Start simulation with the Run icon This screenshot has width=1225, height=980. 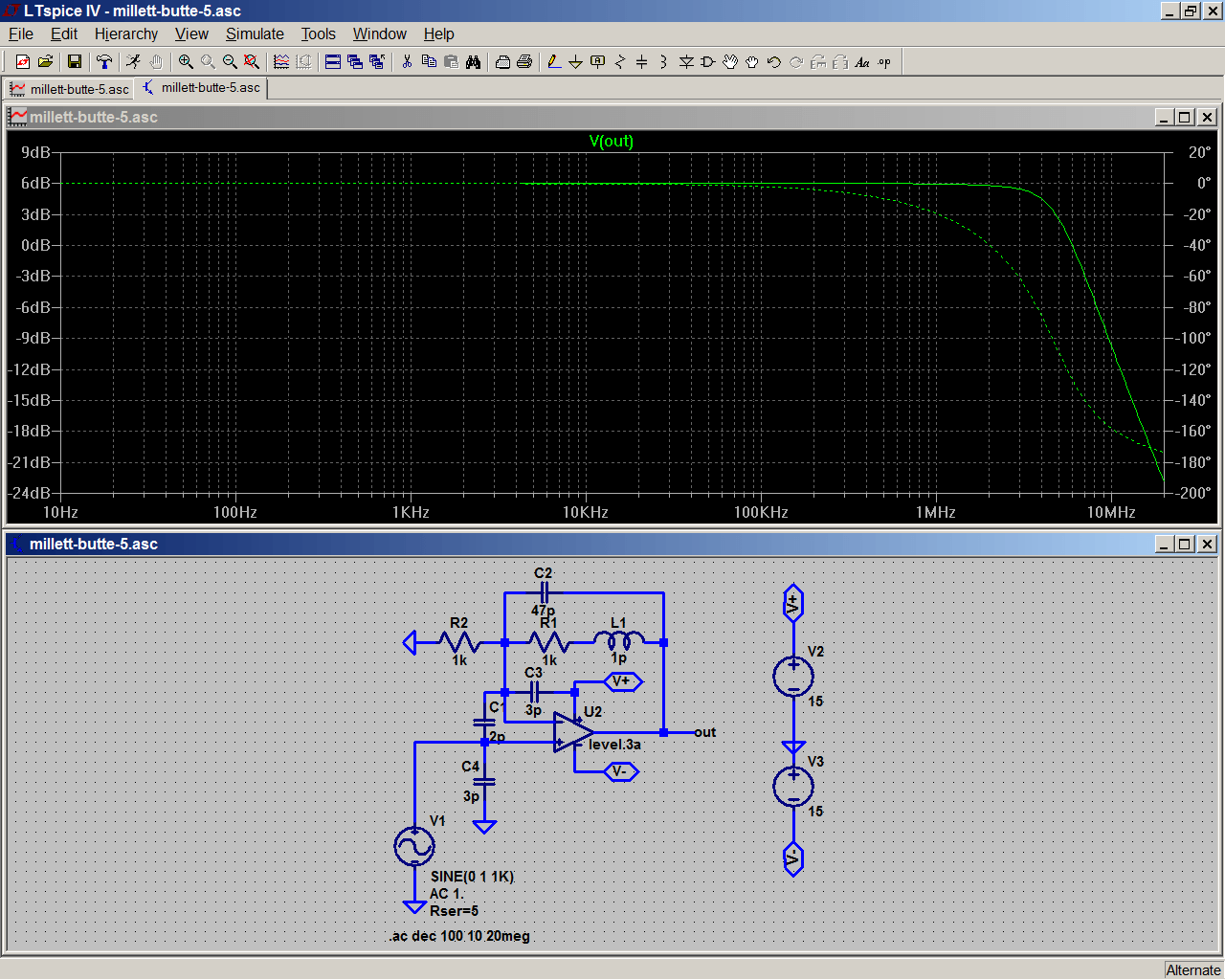(134, 62)
